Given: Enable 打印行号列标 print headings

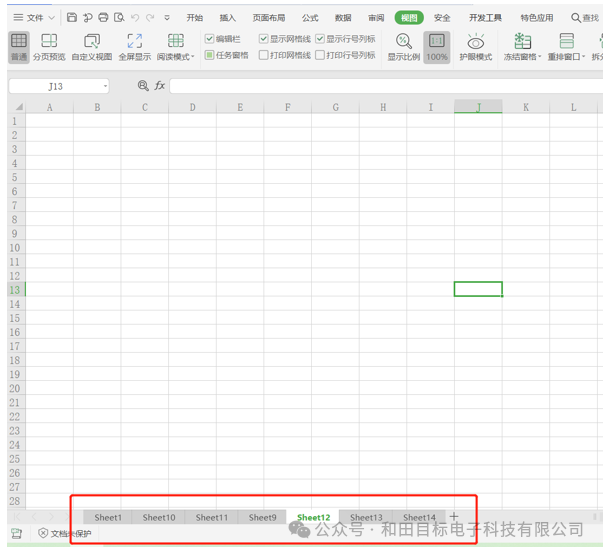Looking at the screenshot, I should 320,55.
